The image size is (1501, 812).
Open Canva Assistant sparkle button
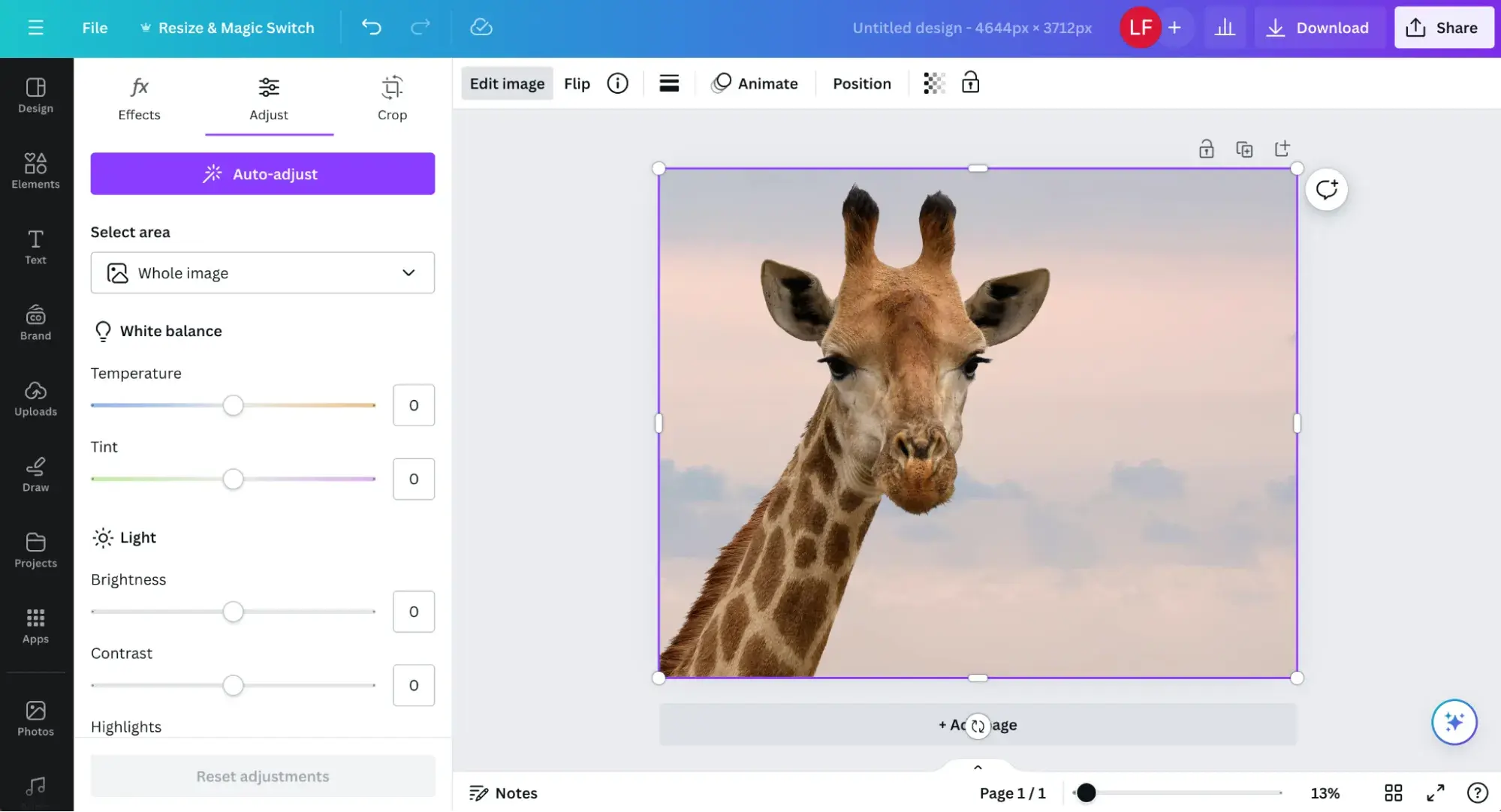pyautogui.click(x=1454, y=722)
